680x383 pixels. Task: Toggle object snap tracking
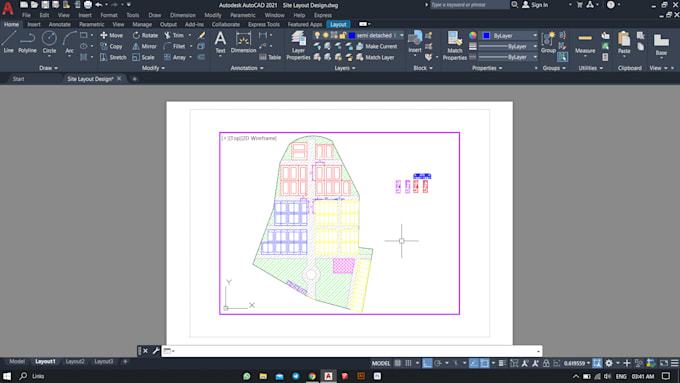(x=474, y=363)
